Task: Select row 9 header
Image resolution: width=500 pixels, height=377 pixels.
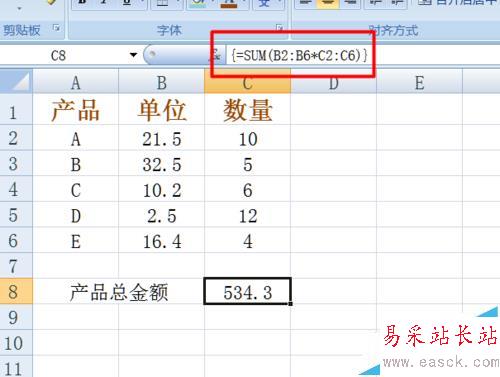Action: tap(16, 317)
